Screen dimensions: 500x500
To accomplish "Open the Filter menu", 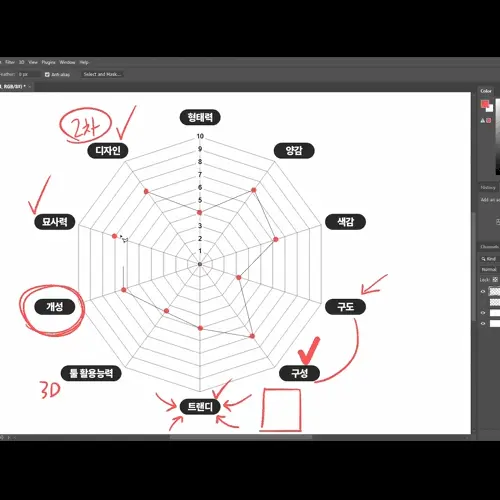I will 10,62.
